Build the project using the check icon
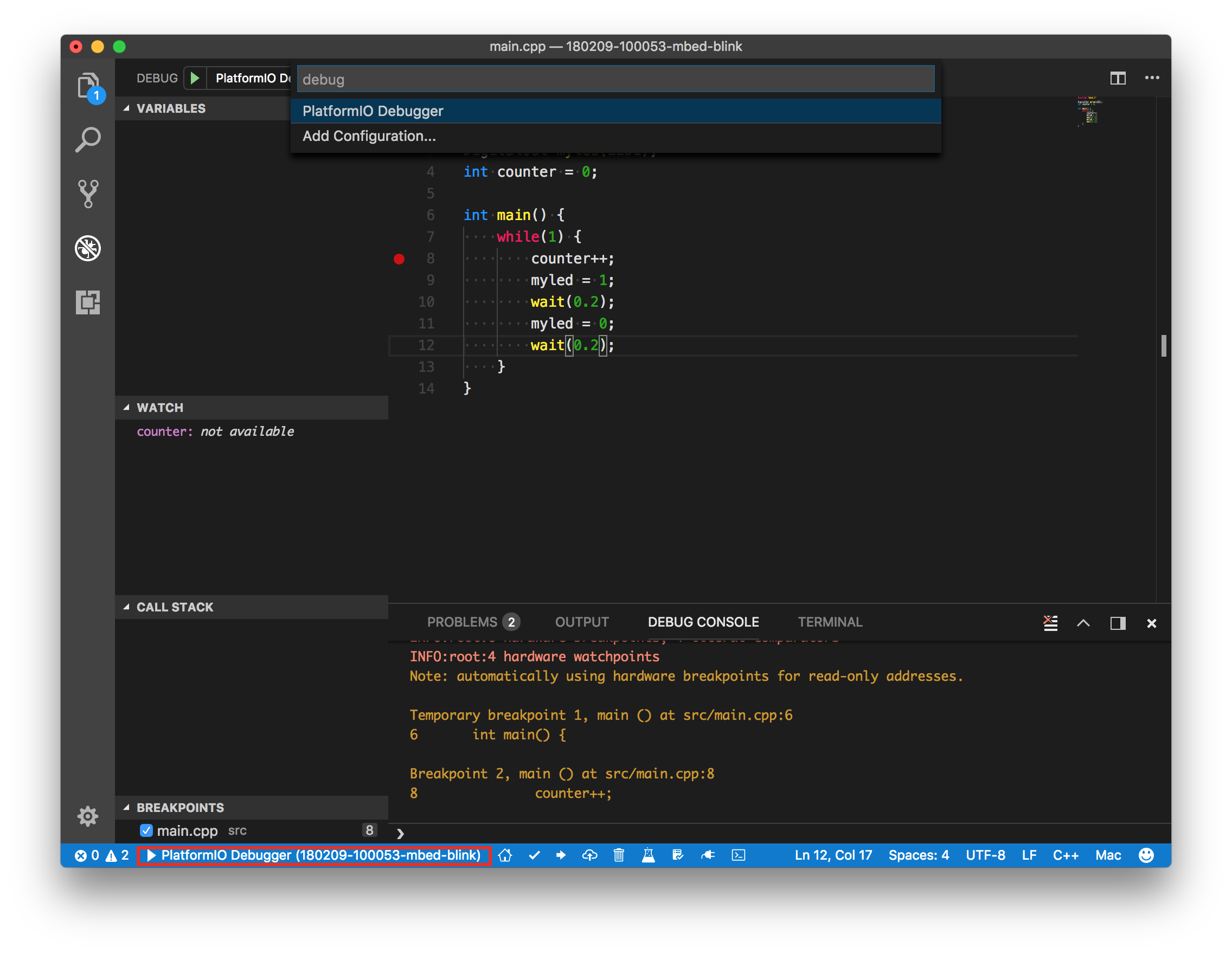This screenshot has height=954, width=1232. [534, 855]
